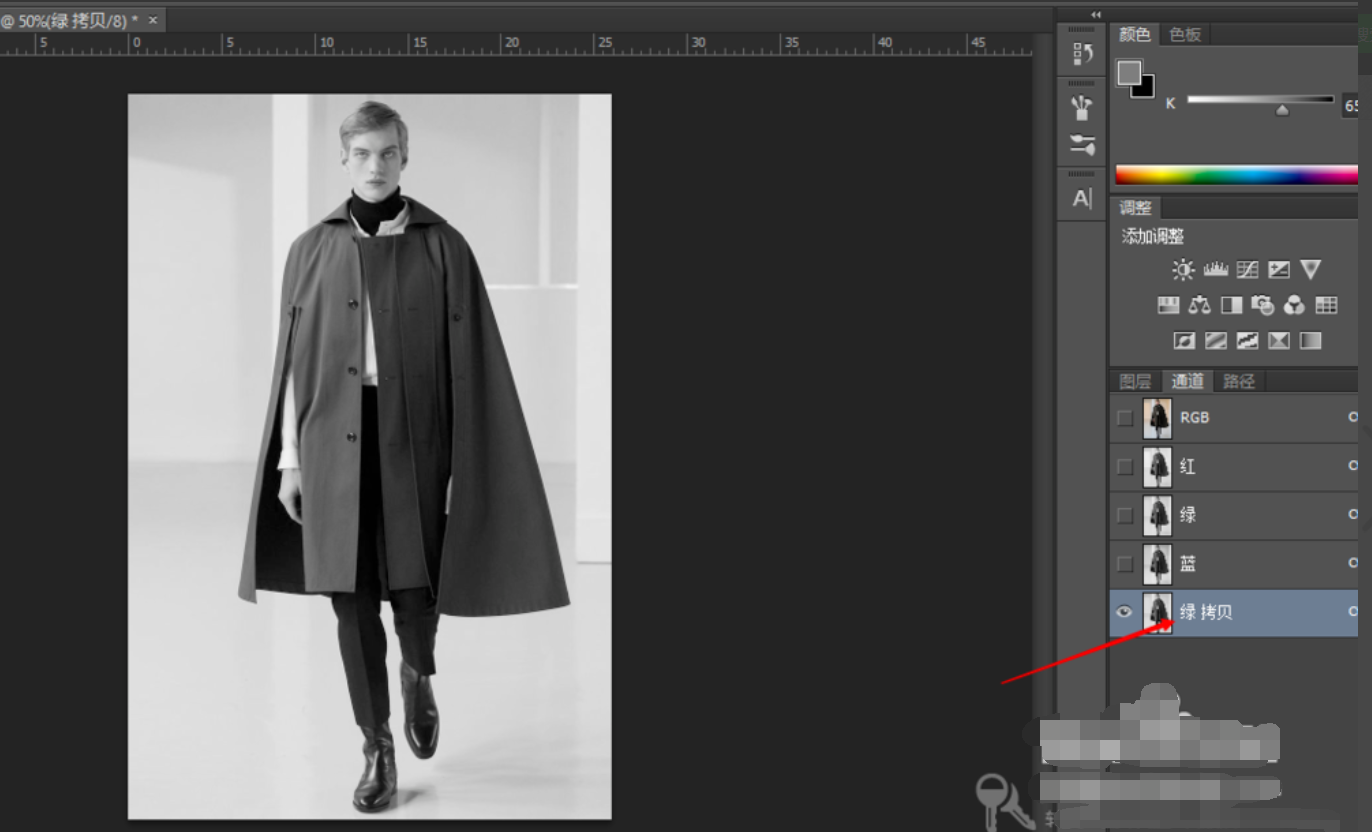
Task: Click the X-box adjustment icon in bottom row
Action: coord(1279,341)
